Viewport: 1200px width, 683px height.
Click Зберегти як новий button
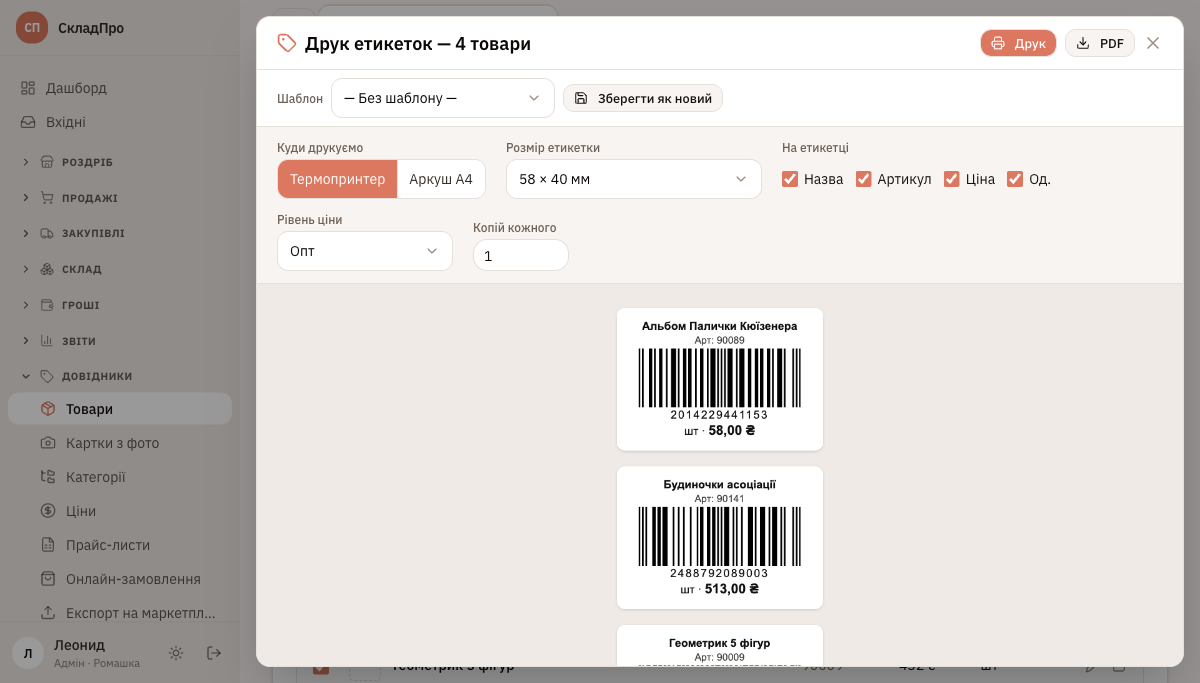643,98
